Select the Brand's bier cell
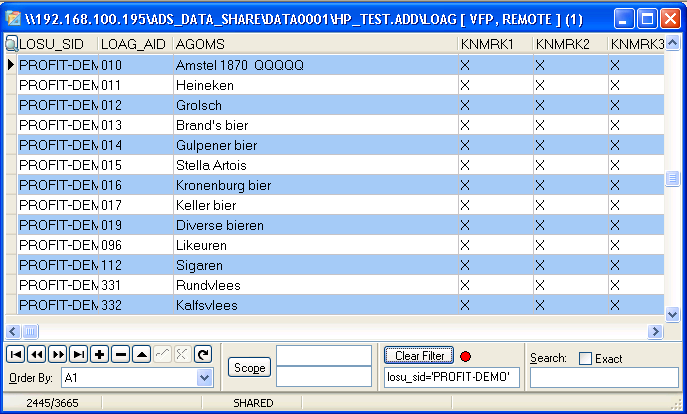 315,125
